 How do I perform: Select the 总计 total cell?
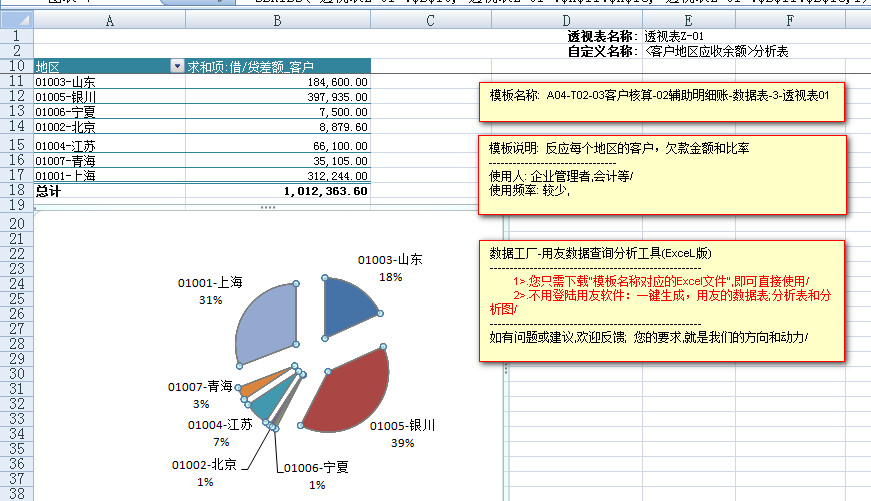[x=48, y=190]
